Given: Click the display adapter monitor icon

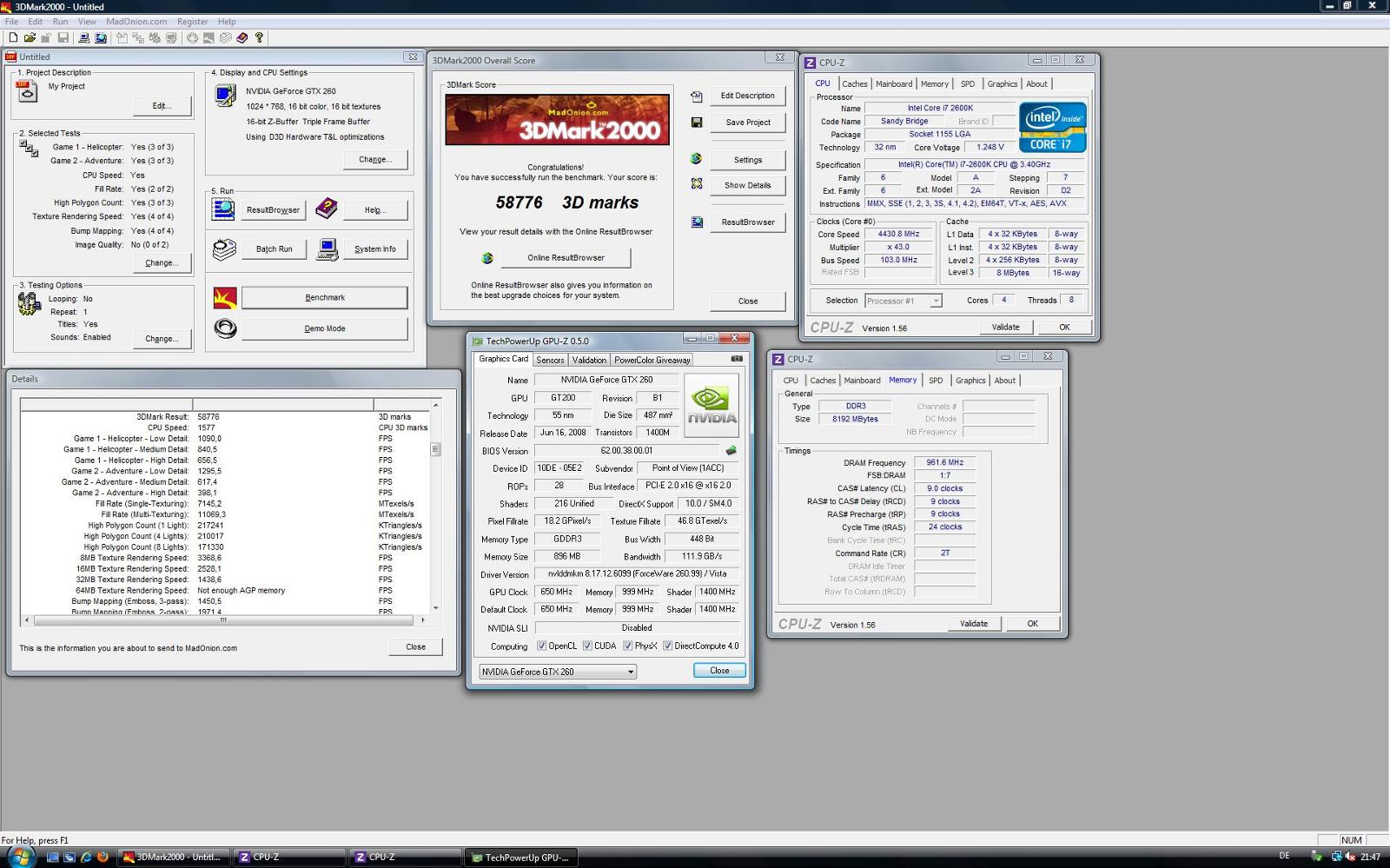Looking at the screenshot, I should [225, 95].
